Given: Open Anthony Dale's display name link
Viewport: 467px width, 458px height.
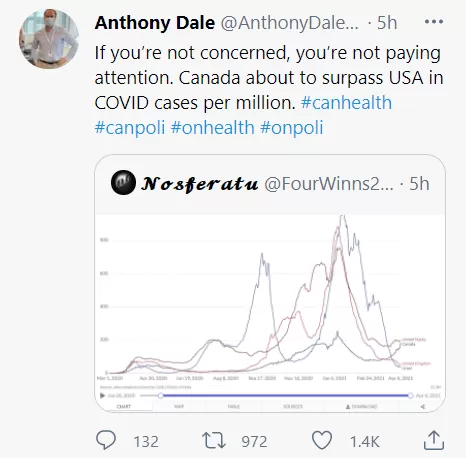Looking at the screenshot, I should pyautogui.click(x=155, y=23).
